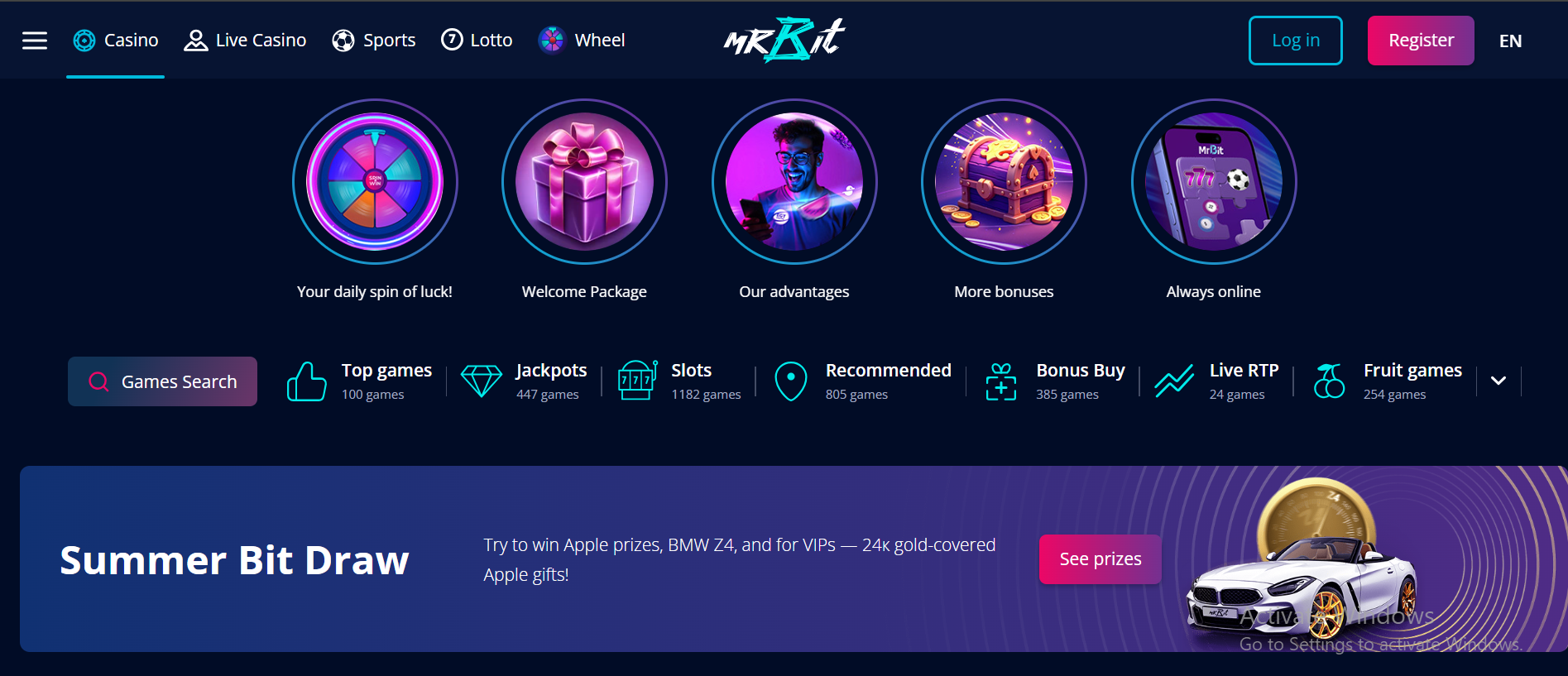Click the Recommended pin icon

[790, 381]
